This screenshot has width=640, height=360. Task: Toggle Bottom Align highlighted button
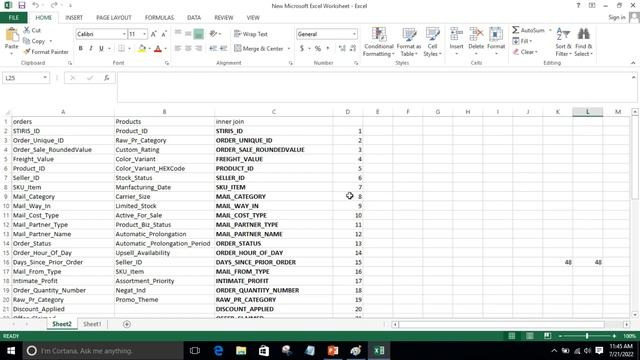[x=198, y=34]
